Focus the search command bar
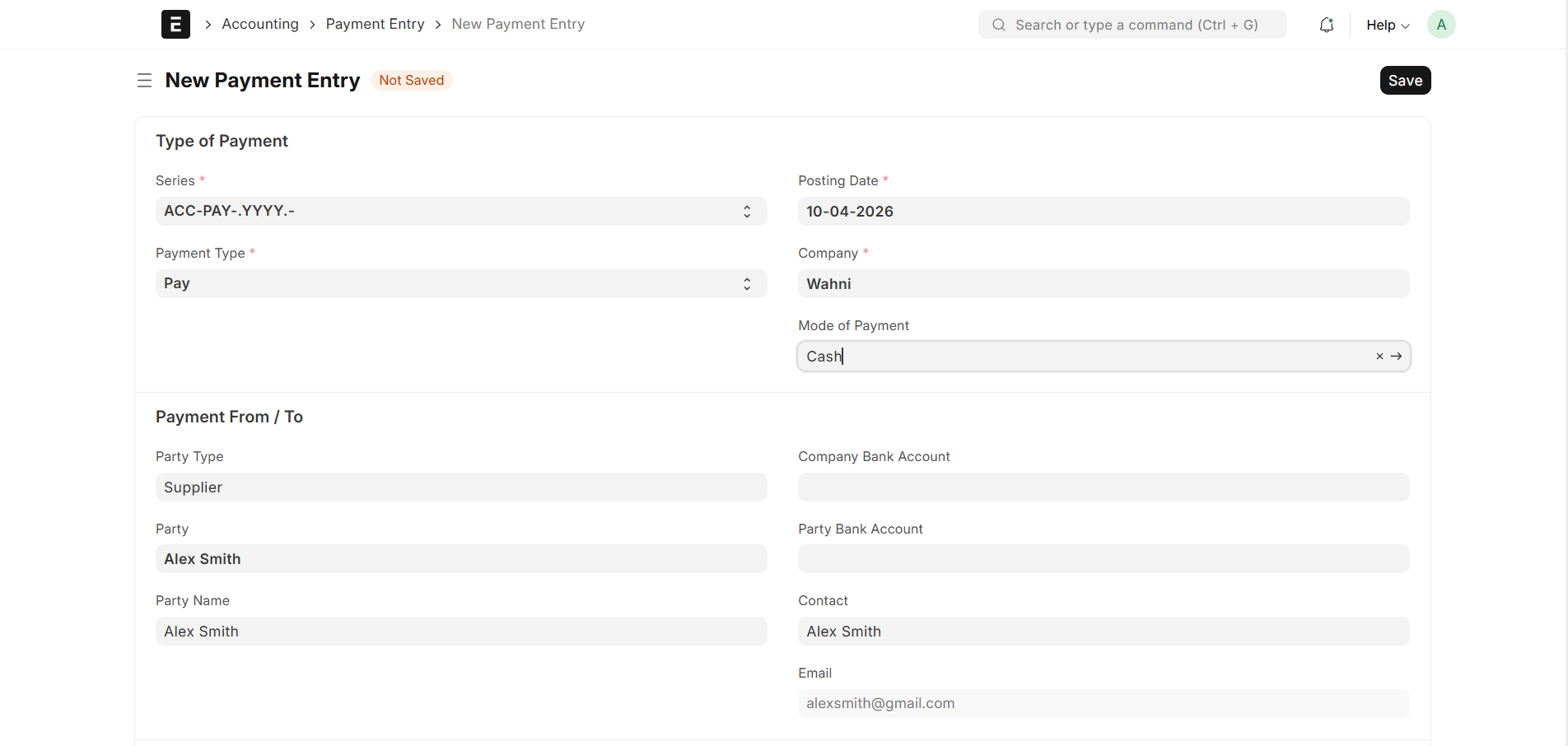1568x746 pixels. tap(1132, 25)
